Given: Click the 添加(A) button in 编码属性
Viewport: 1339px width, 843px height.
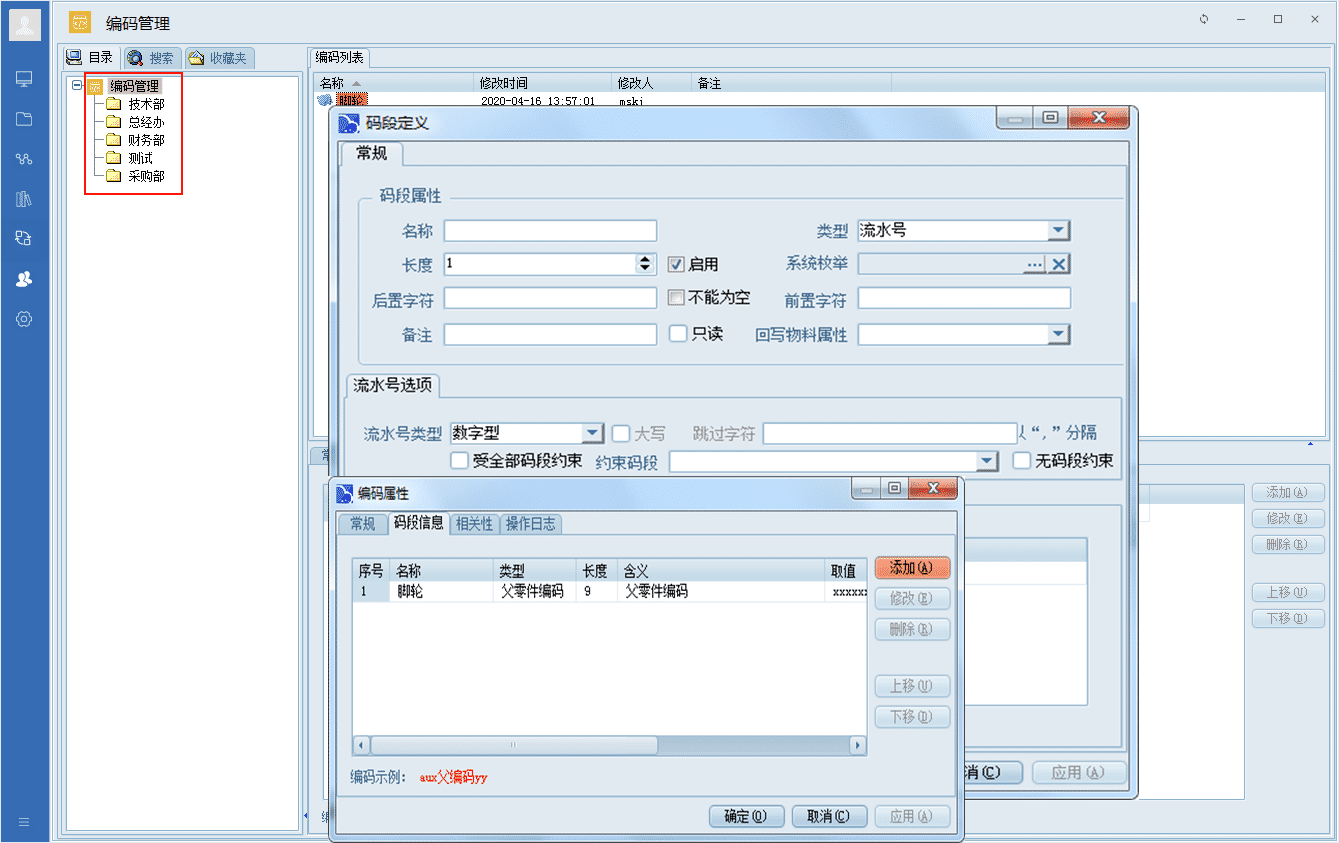Looking at the screenshot, I should tap(911, 568).
